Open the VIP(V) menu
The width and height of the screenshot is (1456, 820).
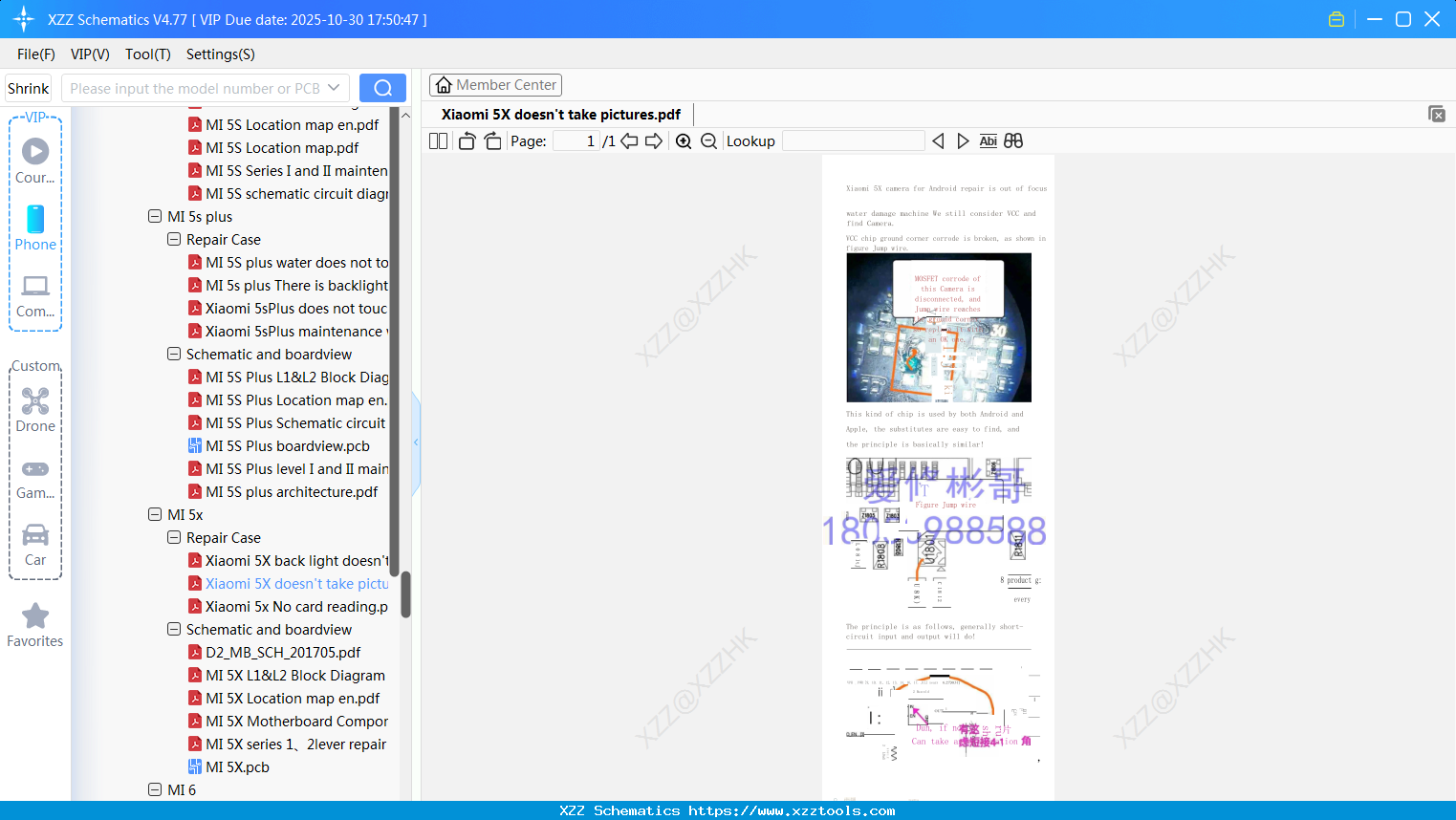tap(90, 54)
